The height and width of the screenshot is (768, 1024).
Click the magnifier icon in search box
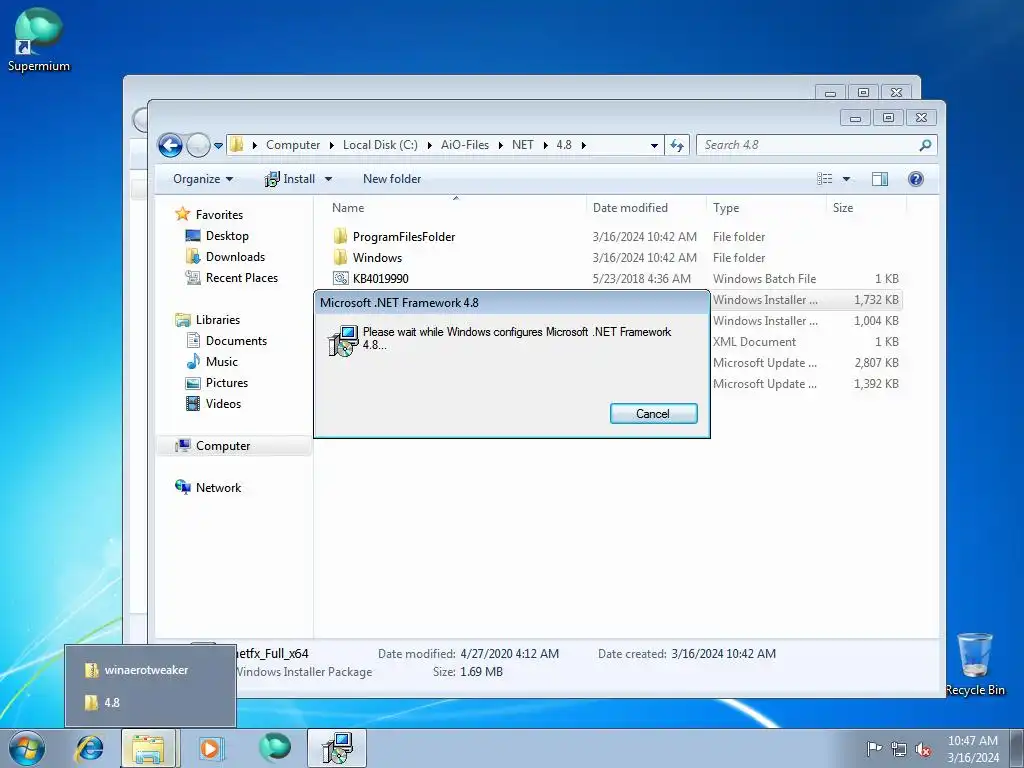click(x=925, y=145)
